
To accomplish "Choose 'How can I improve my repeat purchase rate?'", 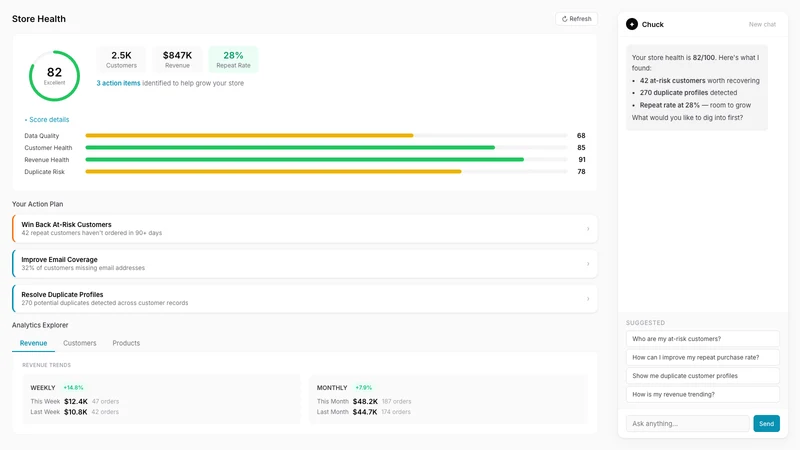I will click(703, 357).
